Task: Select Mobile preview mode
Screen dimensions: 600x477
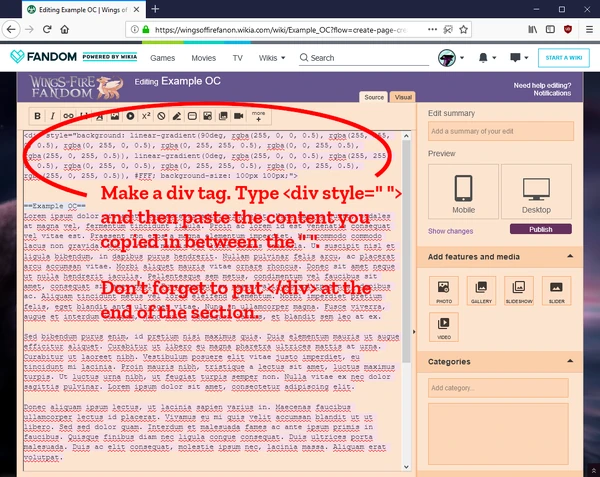Action: point(463,192)
